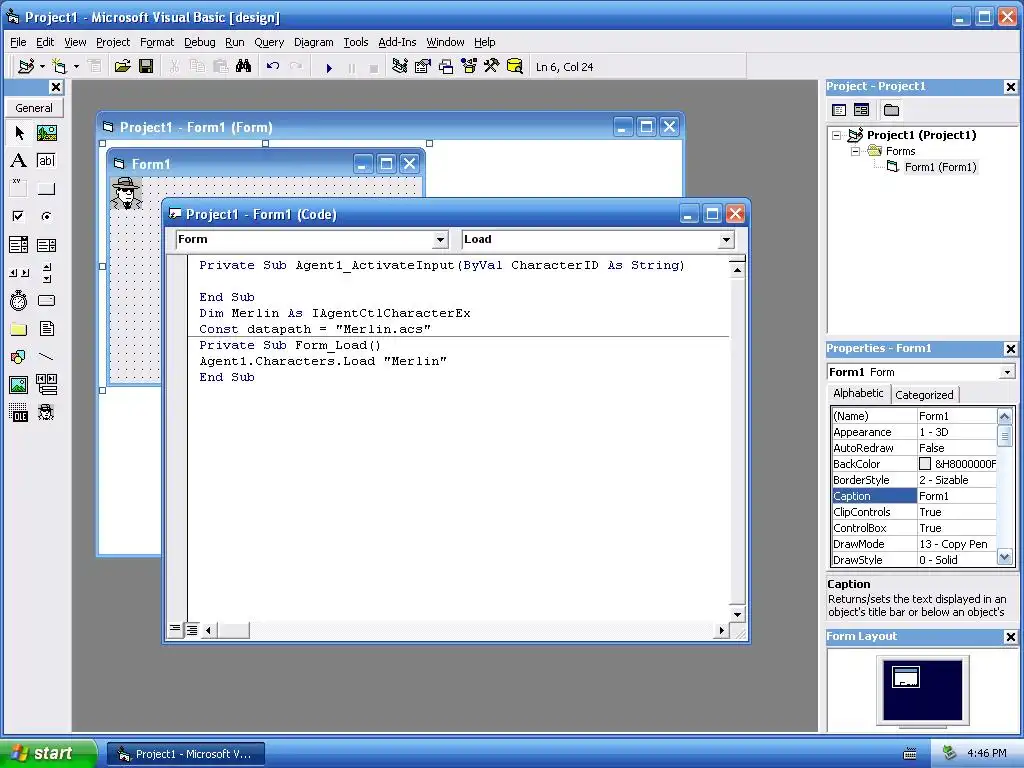Open the Debug menu
The image size is (1024, 768).
[200, 42]
